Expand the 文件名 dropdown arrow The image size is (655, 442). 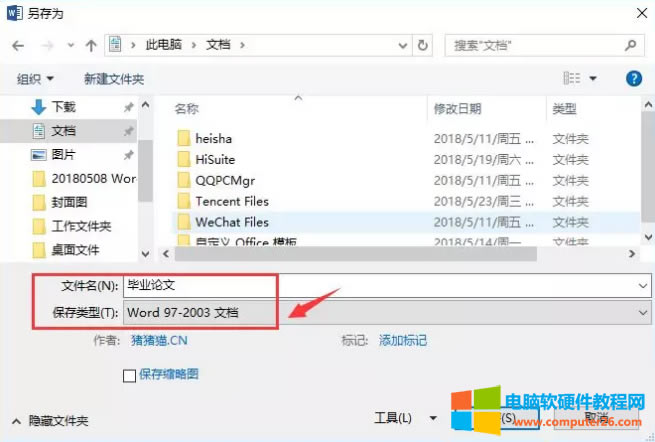pyautogui.click(x=642, y=286)
